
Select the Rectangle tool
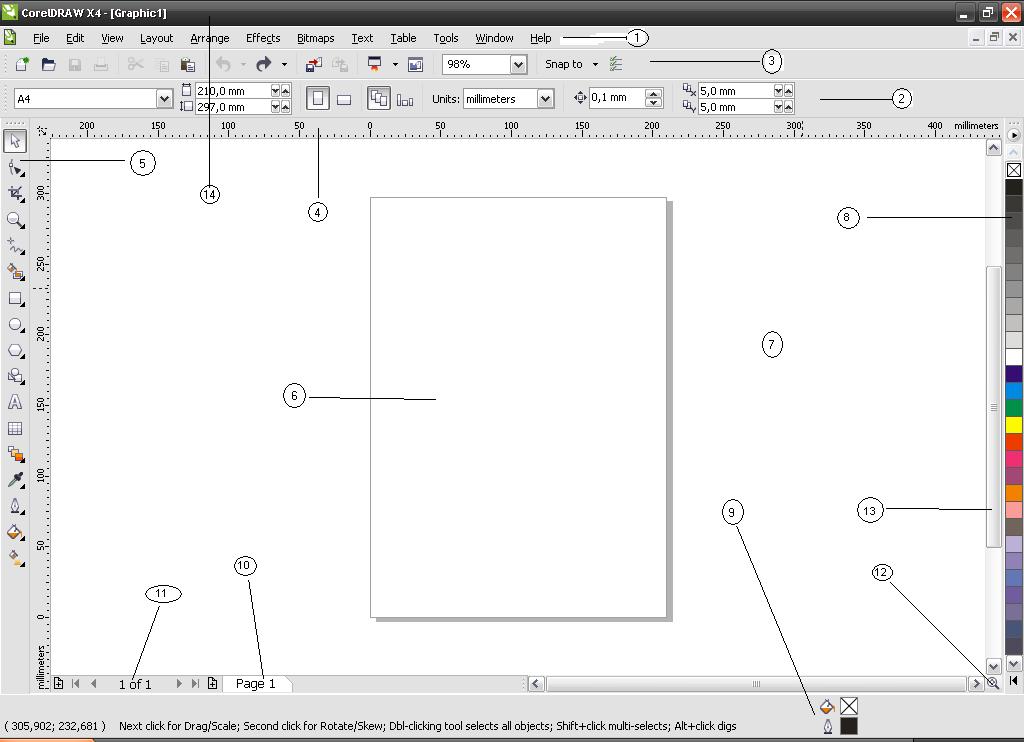(x=15, y=298)
